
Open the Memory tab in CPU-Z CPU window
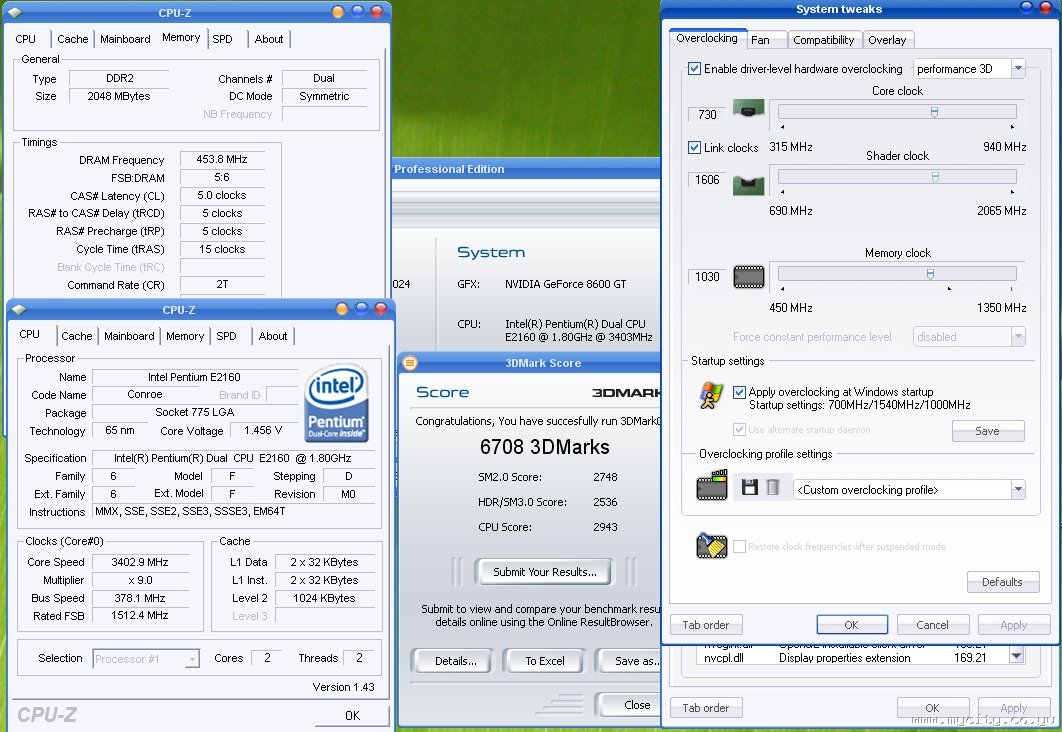coord(185,336)
